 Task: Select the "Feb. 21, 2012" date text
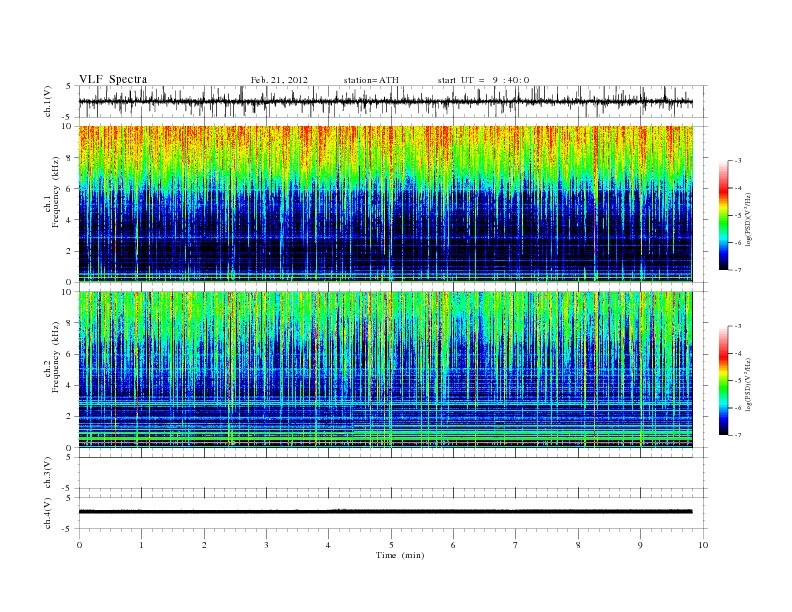pos(279,80)
